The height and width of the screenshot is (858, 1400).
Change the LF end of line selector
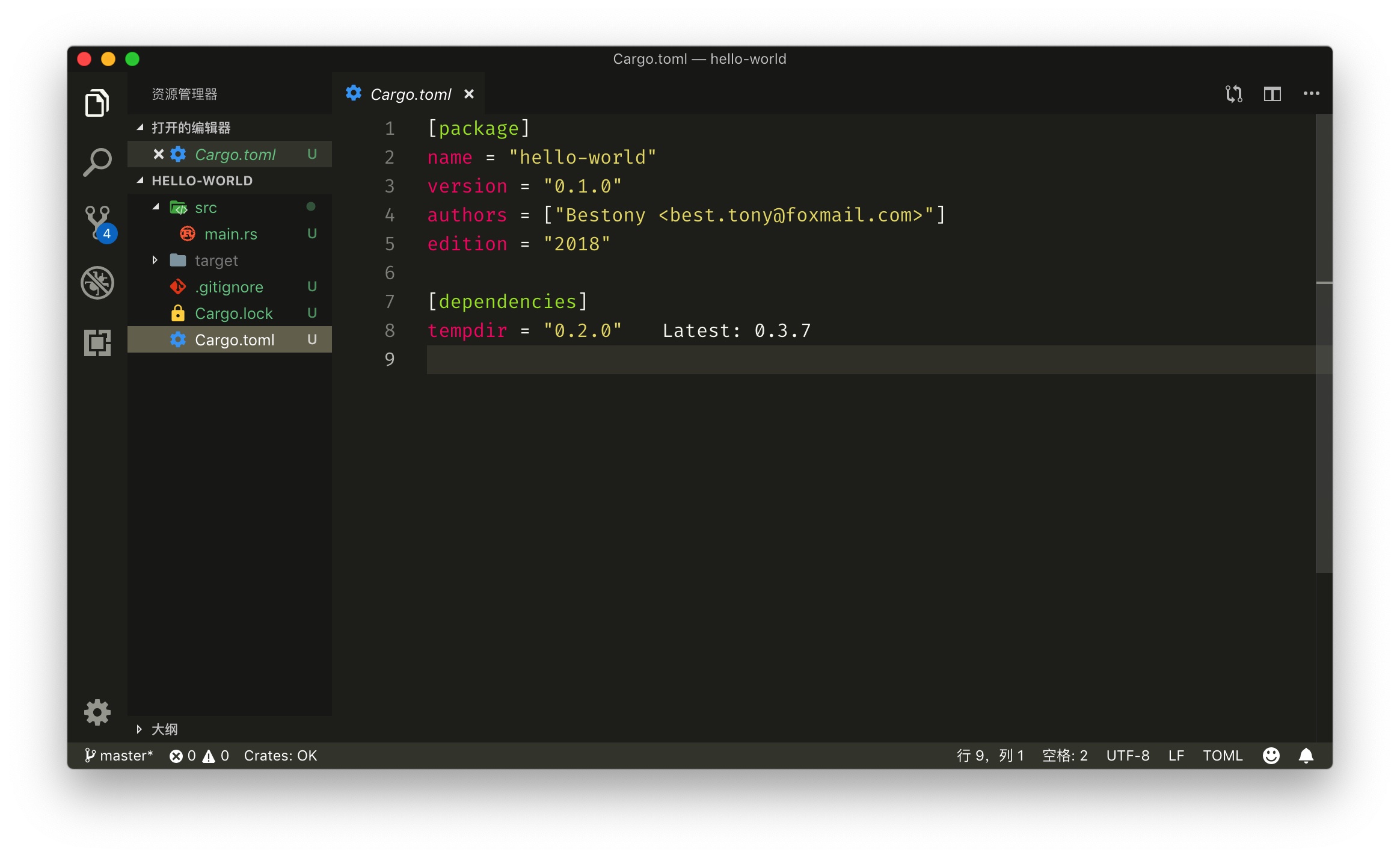pyautogui.click(x=1176, y=756)
